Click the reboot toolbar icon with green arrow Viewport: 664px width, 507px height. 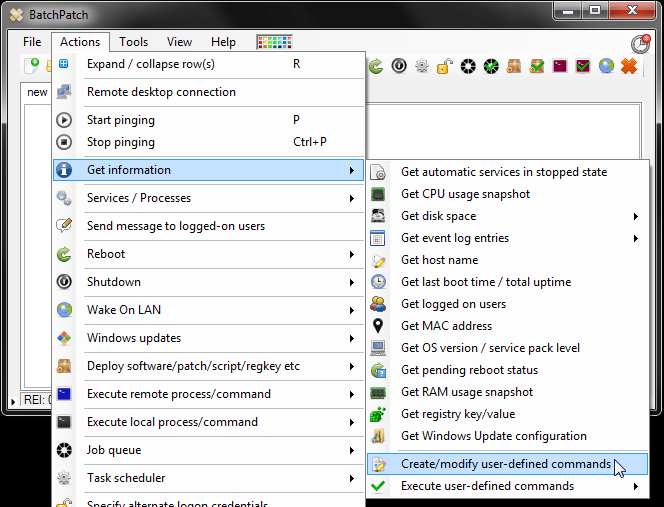(375, 66)
